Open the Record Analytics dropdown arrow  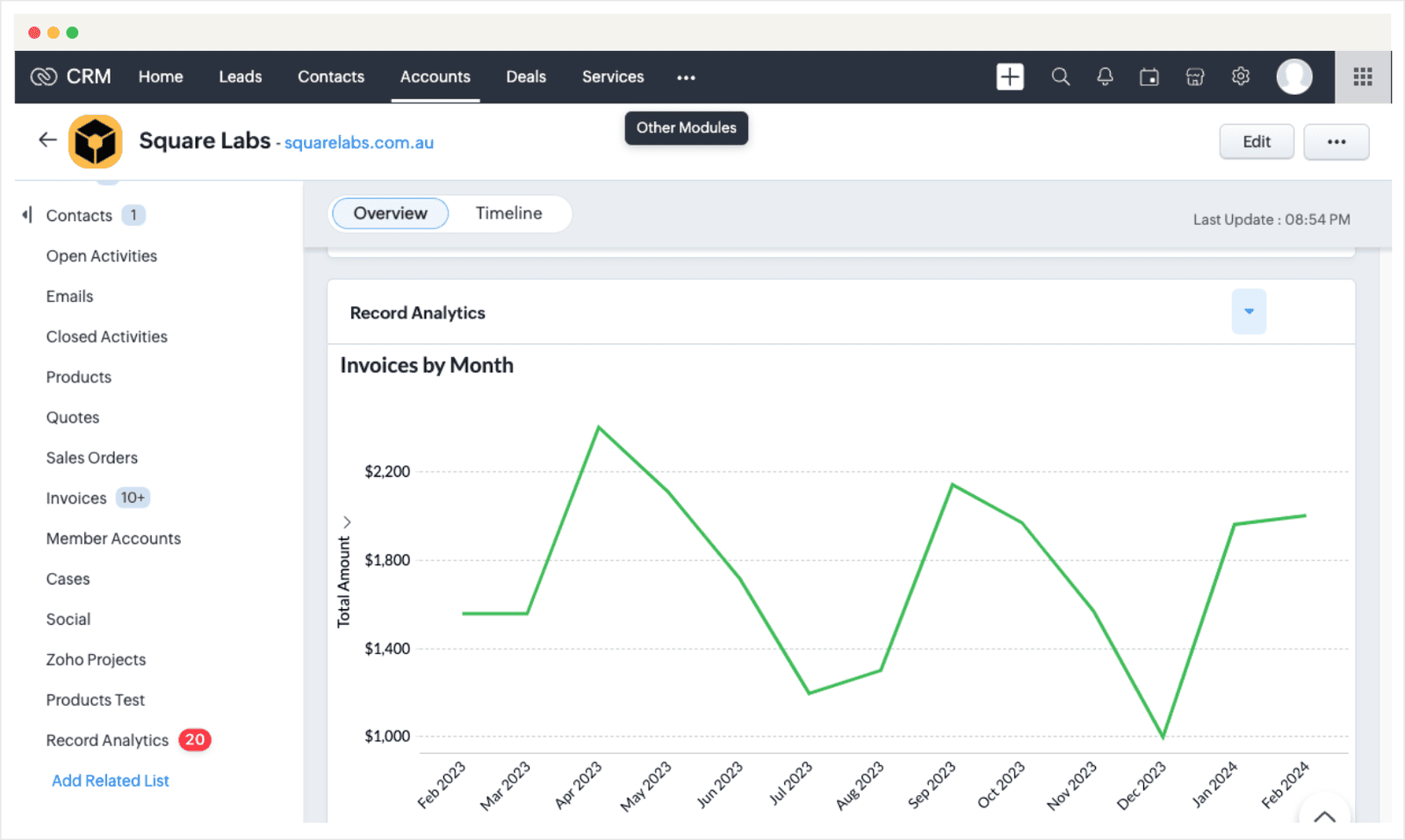[x=1249, y=312]
